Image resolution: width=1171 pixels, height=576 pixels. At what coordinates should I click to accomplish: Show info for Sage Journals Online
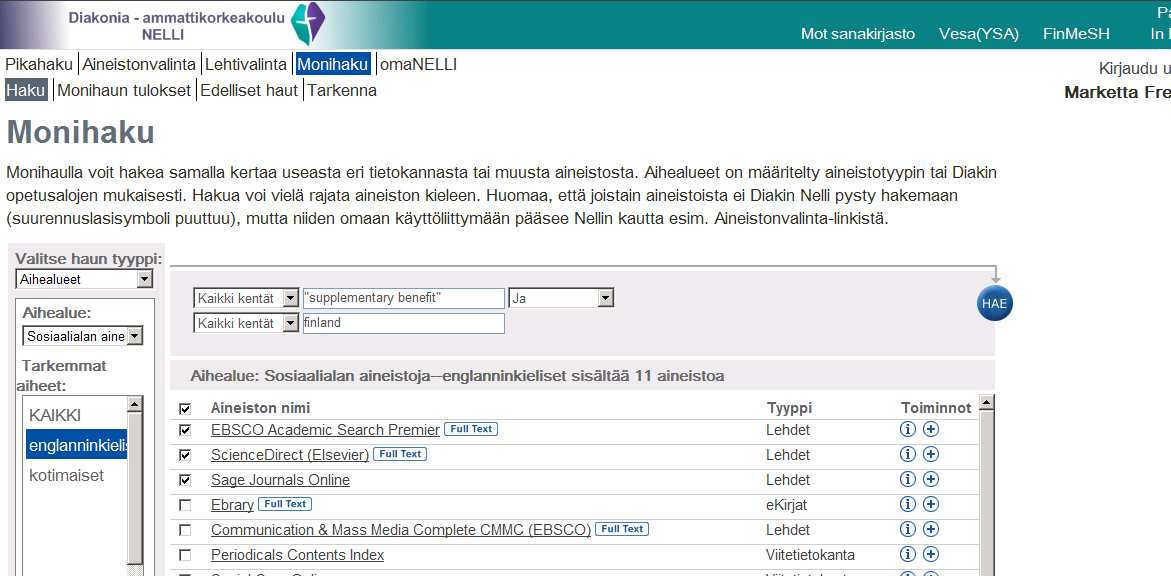coord(907,479)
